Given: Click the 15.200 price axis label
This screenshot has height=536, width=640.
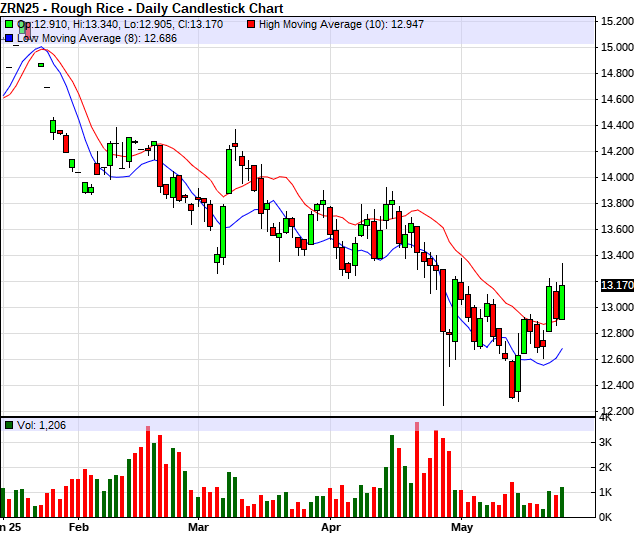Looking at the screenshot, I should (x=616, y=21).
